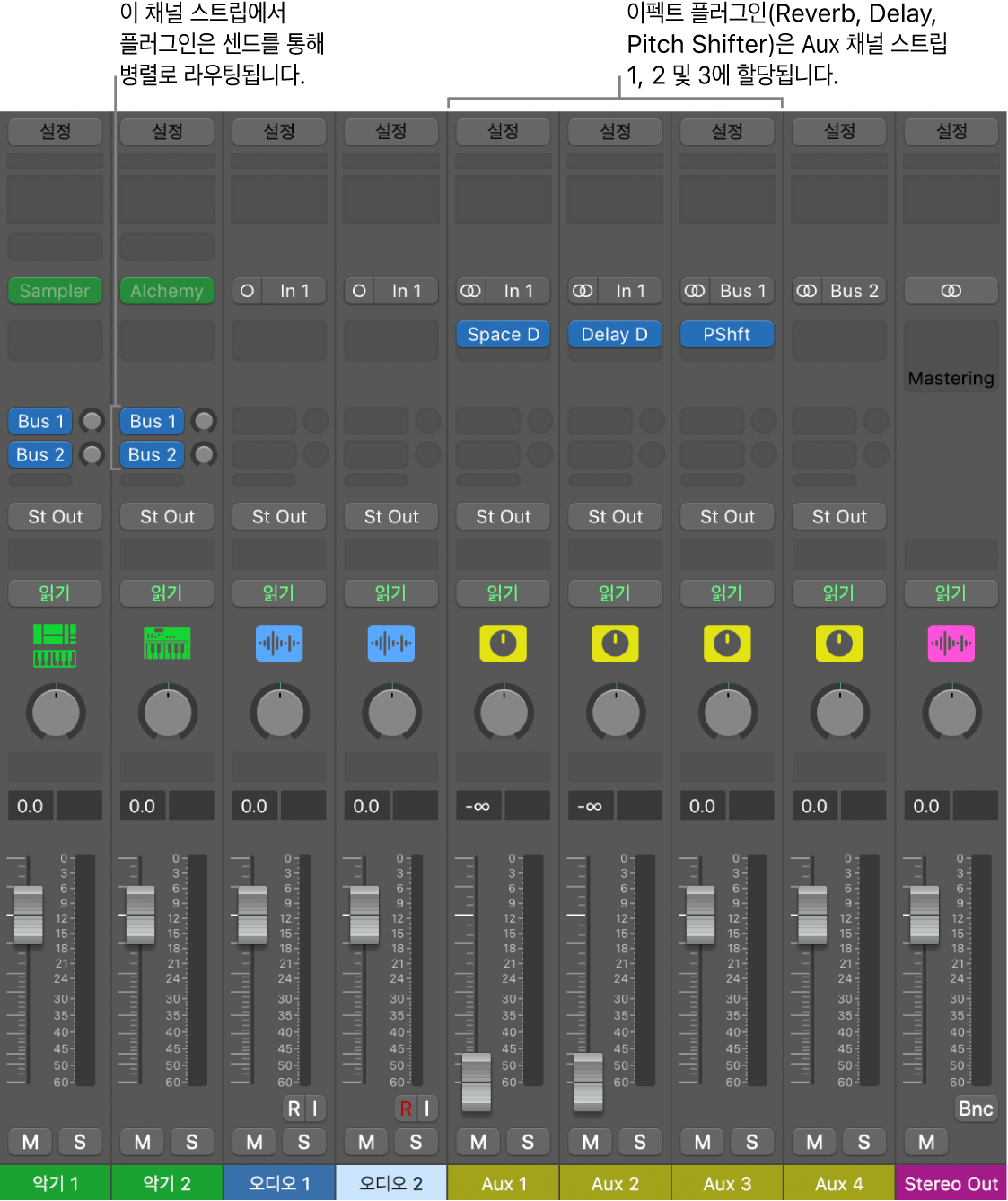Click the Aux 1 volume fader handle
This screenshot has width=1008, height=1201.
(x=477, y=1082)
